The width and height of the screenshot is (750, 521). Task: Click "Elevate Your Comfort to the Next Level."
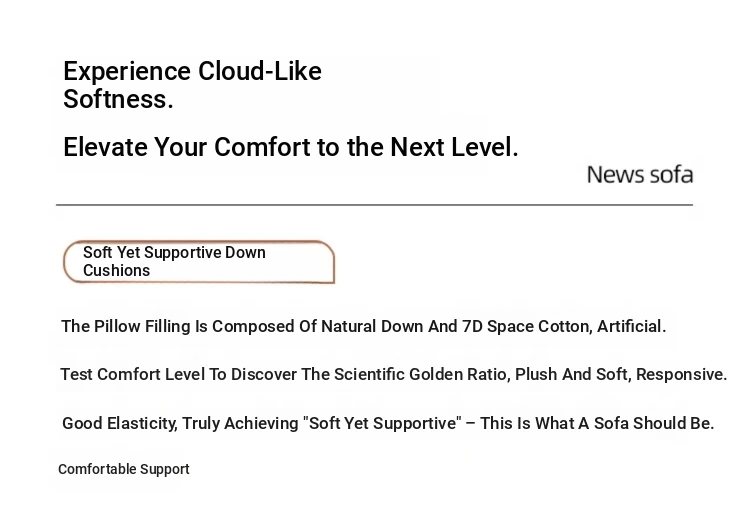pos(290,148)
